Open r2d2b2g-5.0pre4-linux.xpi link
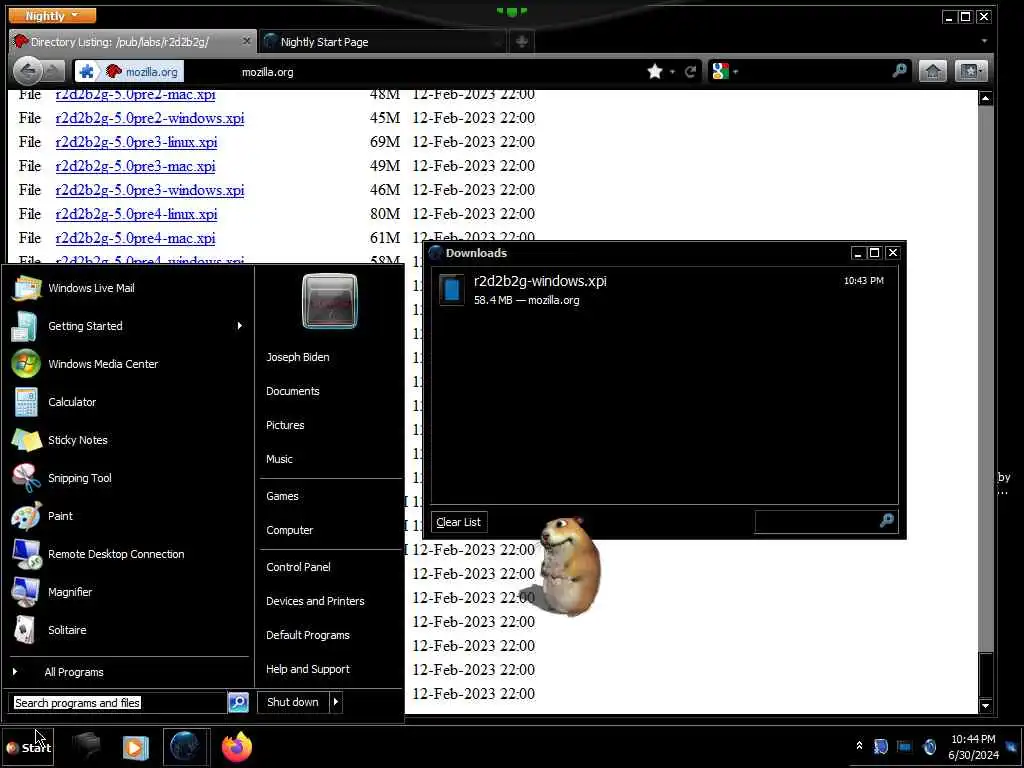This screenshot has width=1024, height=768. tap(136, 214)
